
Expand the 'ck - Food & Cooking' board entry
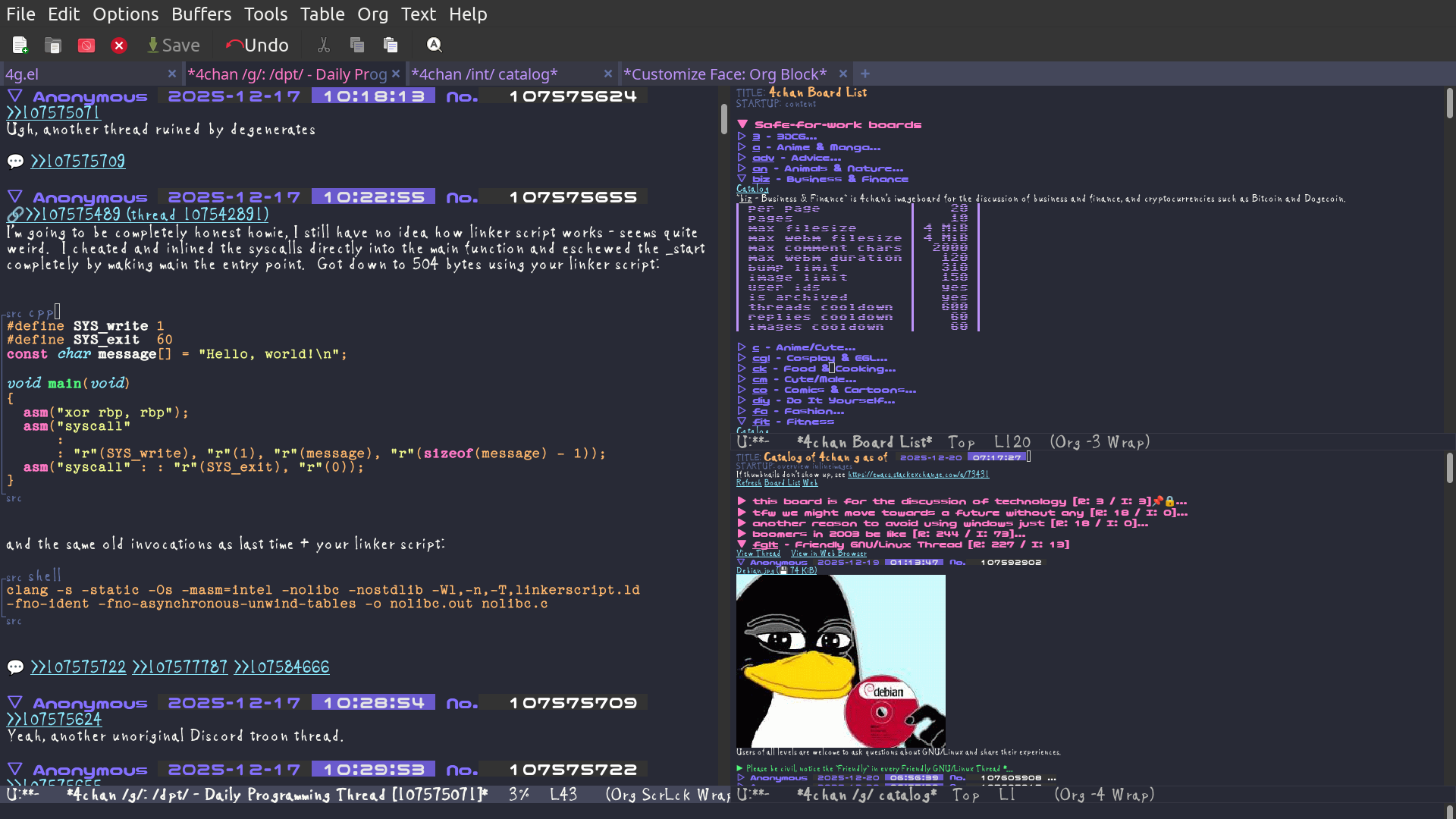pos(742,369)
